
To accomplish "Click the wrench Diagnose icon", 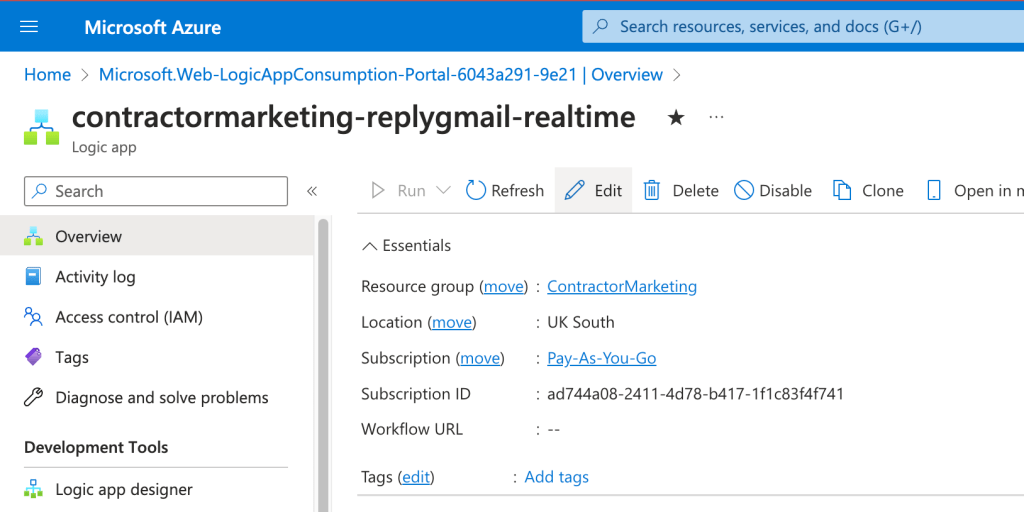I will [33, 397].
